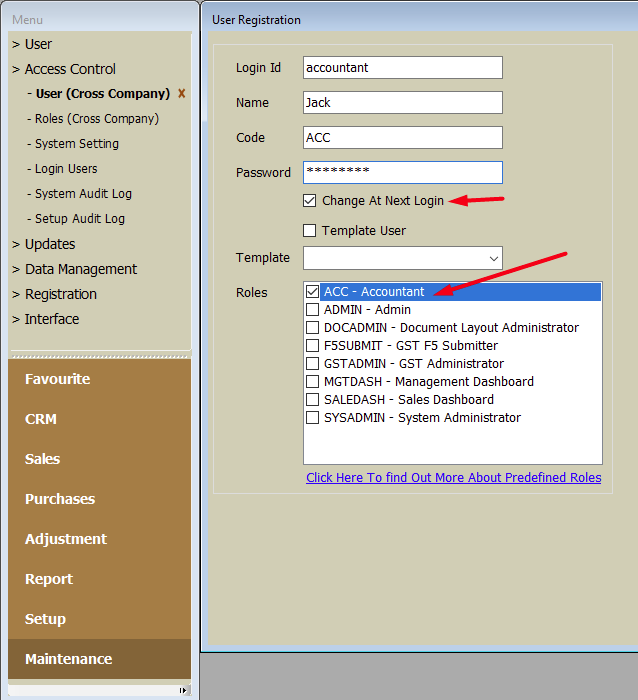Click the Predefined Roles help link

pyautogui.click(x=453, y=478)
